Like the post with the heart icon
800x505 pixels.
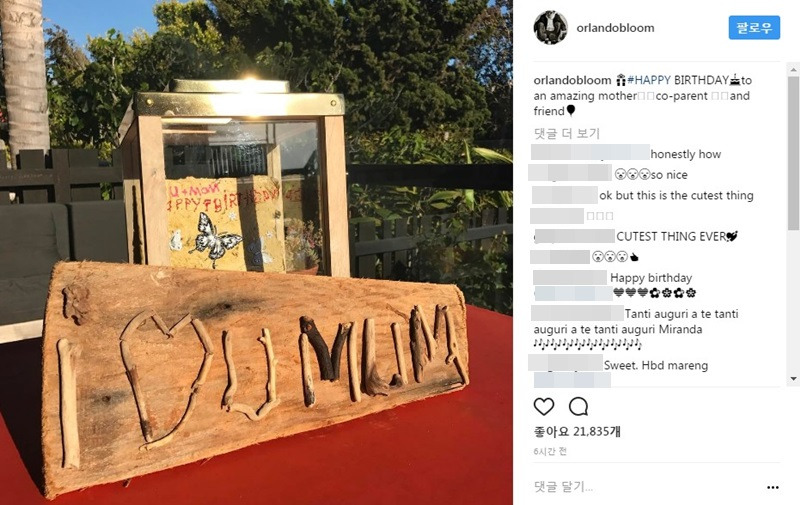point(543,407)
